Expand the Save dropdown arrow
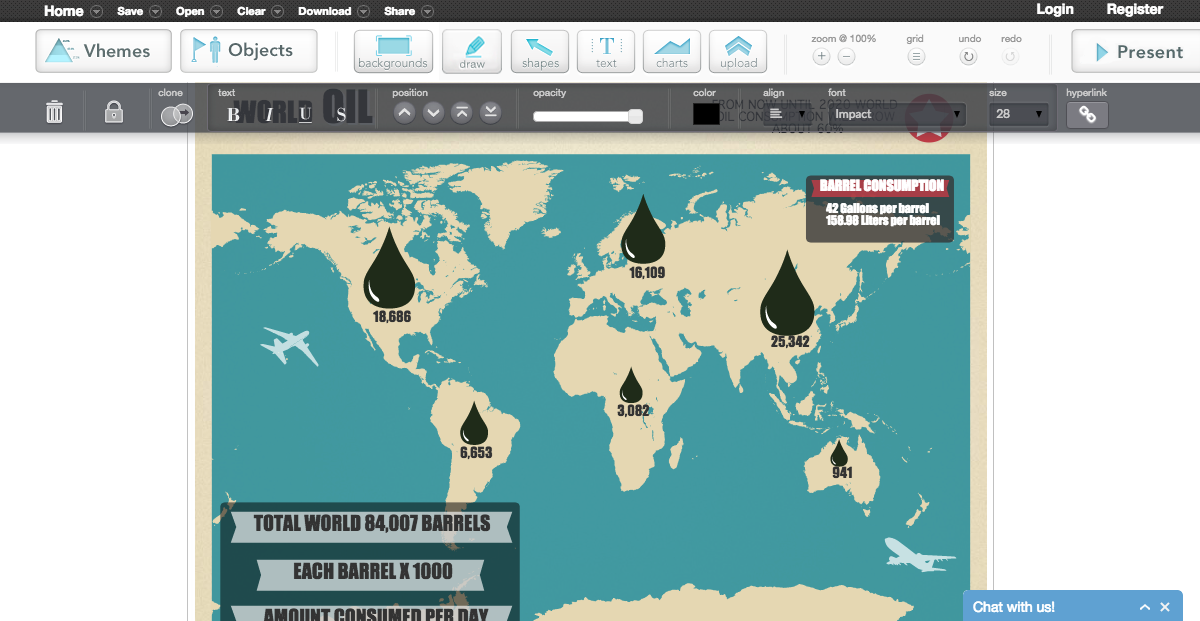This screenshot has height=621, width=1200. 156,12
